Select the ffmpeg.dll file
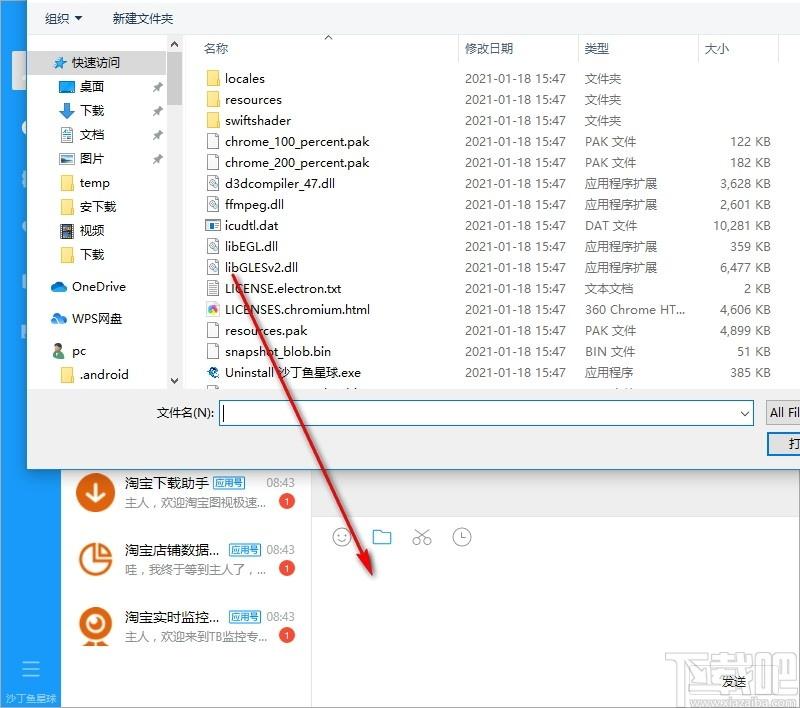The image size is (800, 708). coord(254,205)
